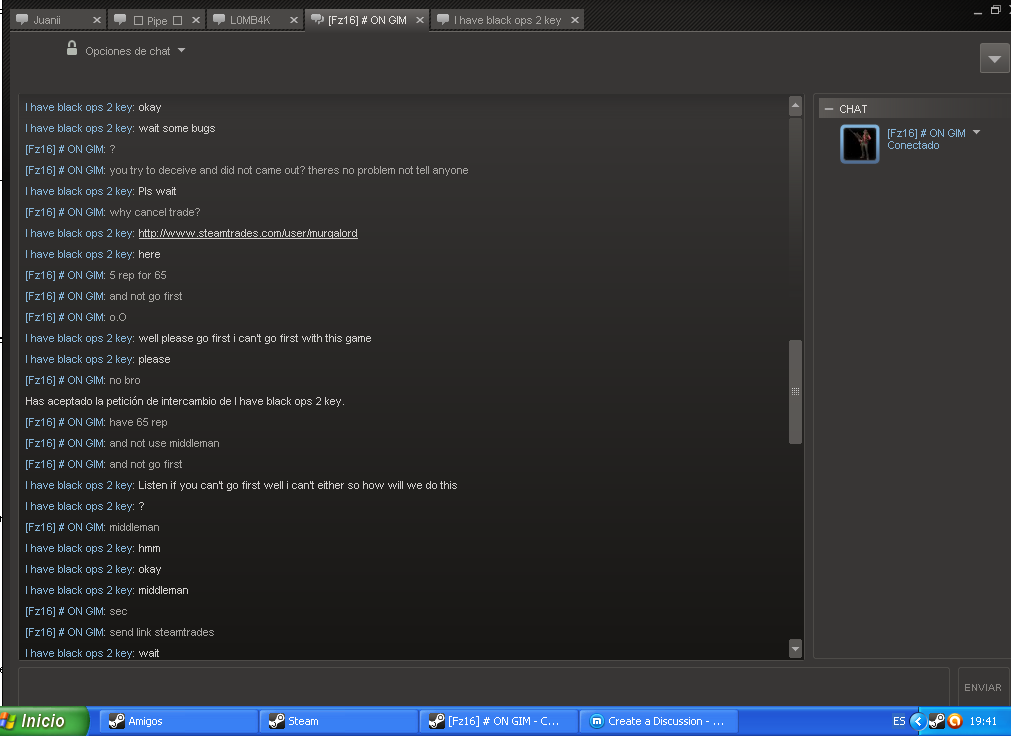Image resolution: width=1011 pixels, height=736 pixels.
Task: Click message 'why cancel trade?'
Action: [155, 212]
